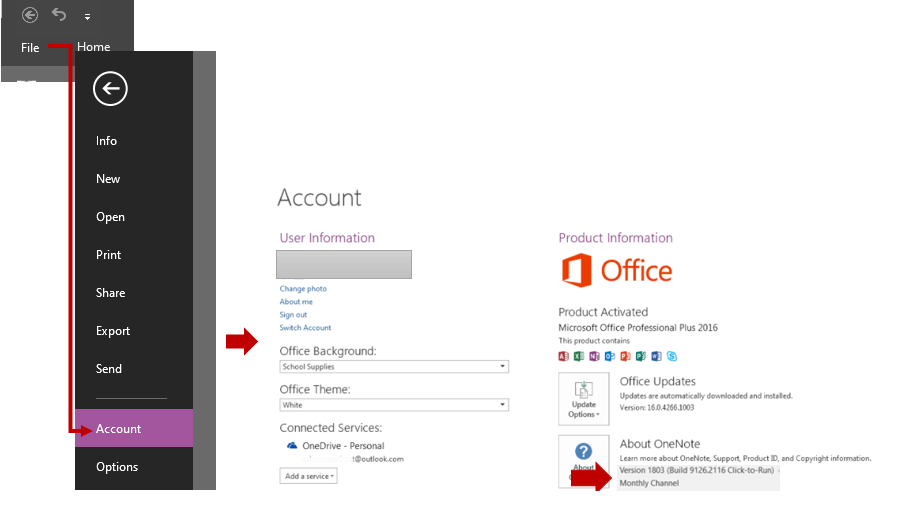Click the Change photo link
The height and width of the screenshot is (514, 903).
303,288
